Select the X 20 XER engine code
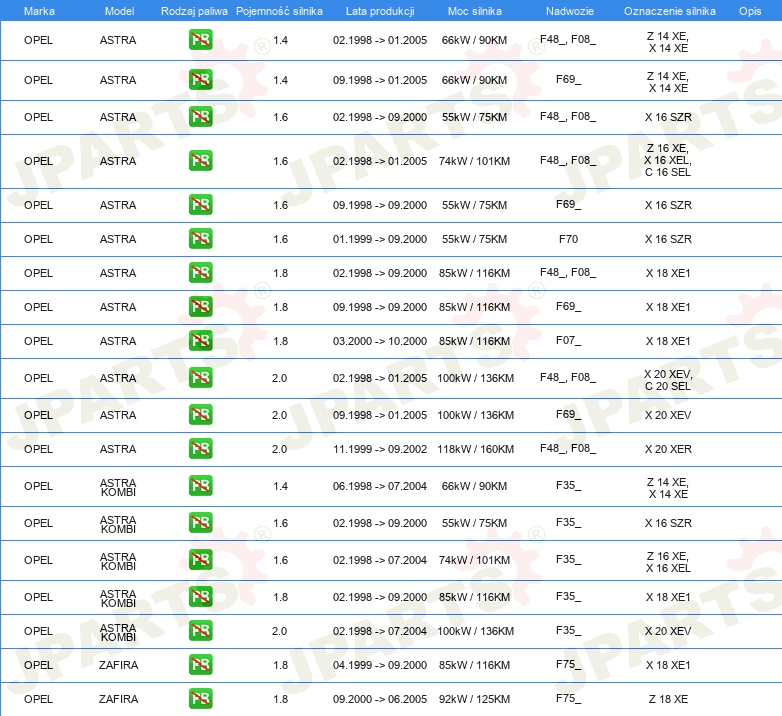This screenshot has width=782, height=716. [x=668, y=449]
